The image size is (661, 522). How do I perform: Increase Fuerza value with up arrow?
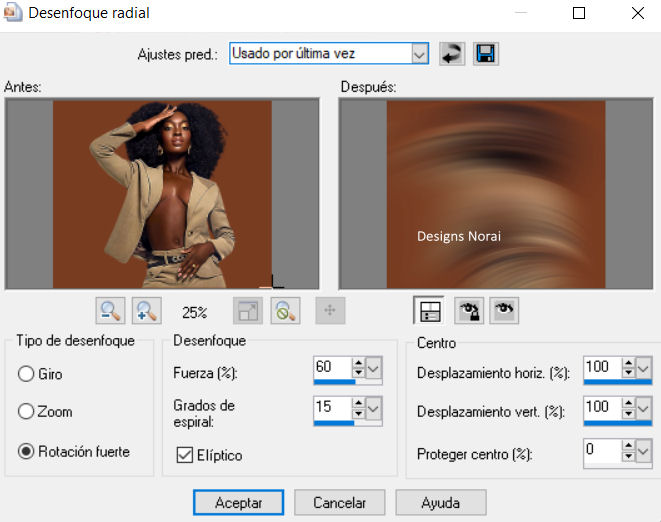click(358, 363)
